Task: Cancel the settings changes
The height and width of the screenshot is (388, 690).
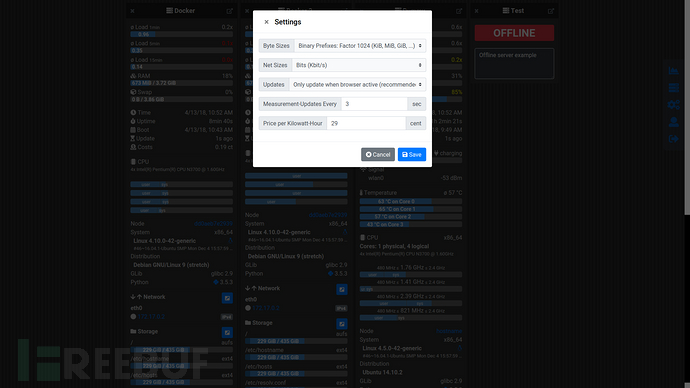Action: tap(378, 154)
